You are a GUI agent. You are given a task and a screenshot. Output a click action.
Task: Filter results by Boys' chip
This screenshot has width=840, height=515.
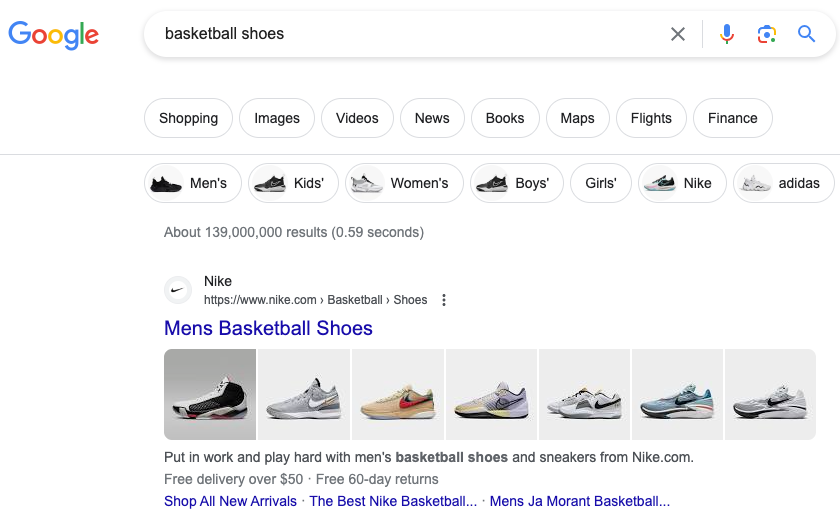[x=517, y=183]
